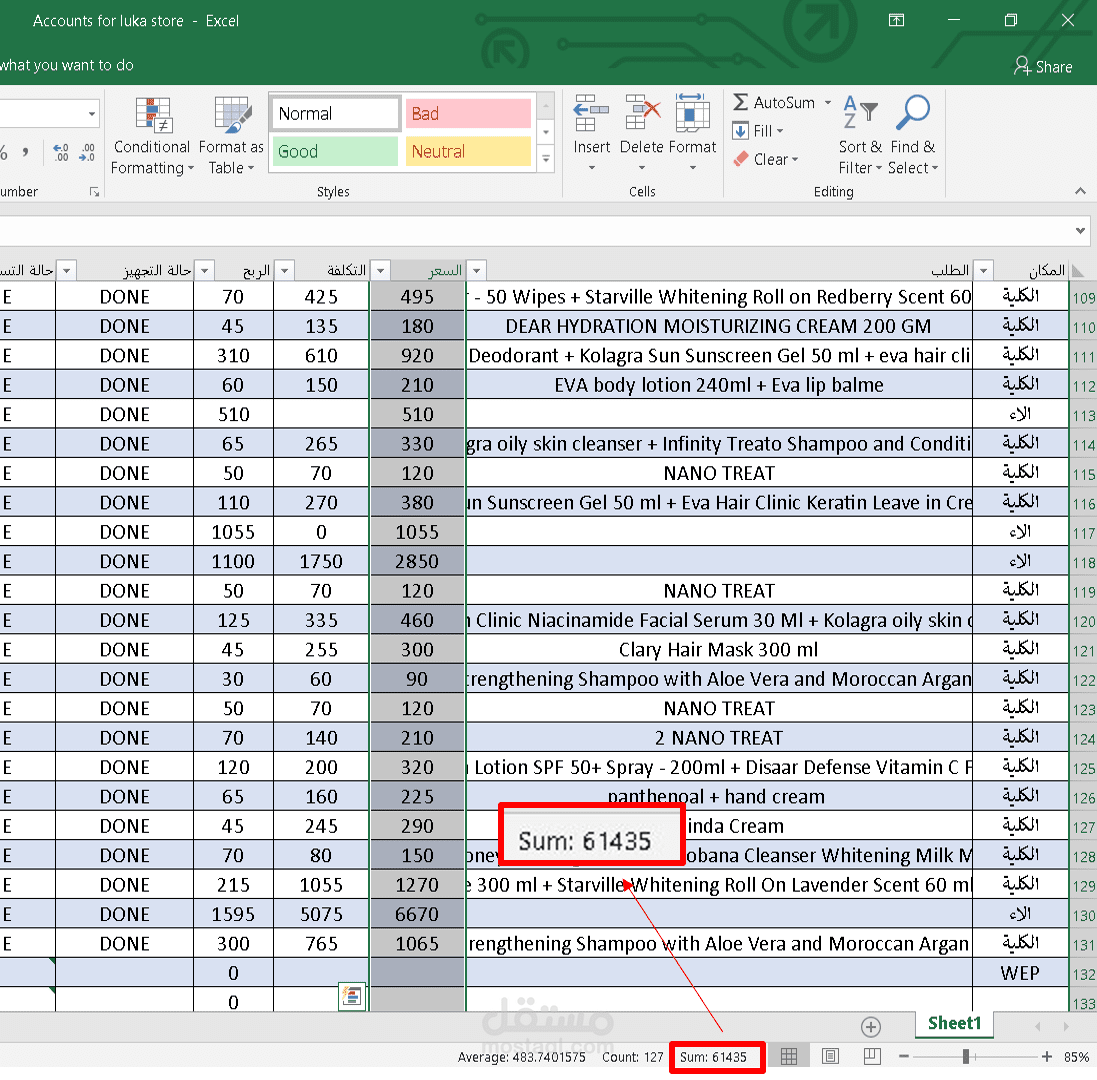Expand the cell styles gallery

pyautogui.click(x=546, y=159)
